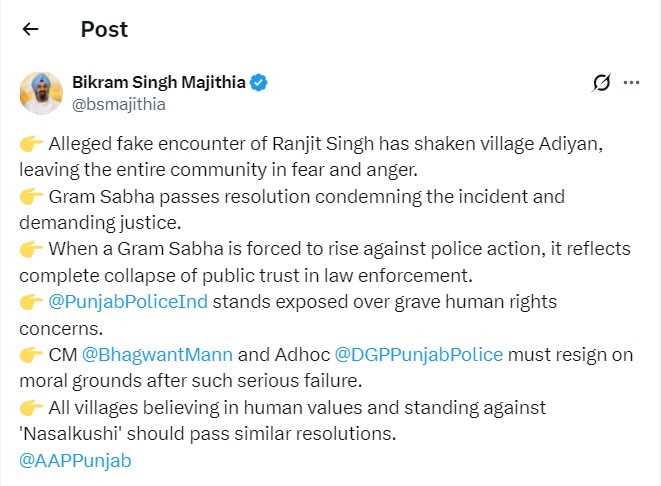
Task: Open the three-dot More options menu
Action: (x=632, y=83)
